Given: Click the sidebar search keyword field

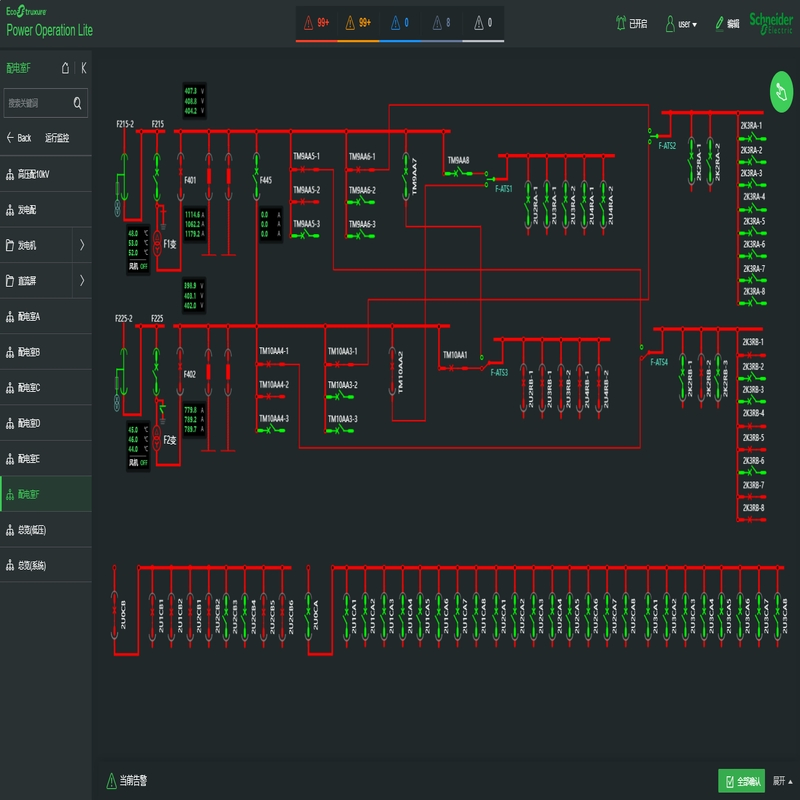Looking at the screenshot, I should (x=45, y=103).
